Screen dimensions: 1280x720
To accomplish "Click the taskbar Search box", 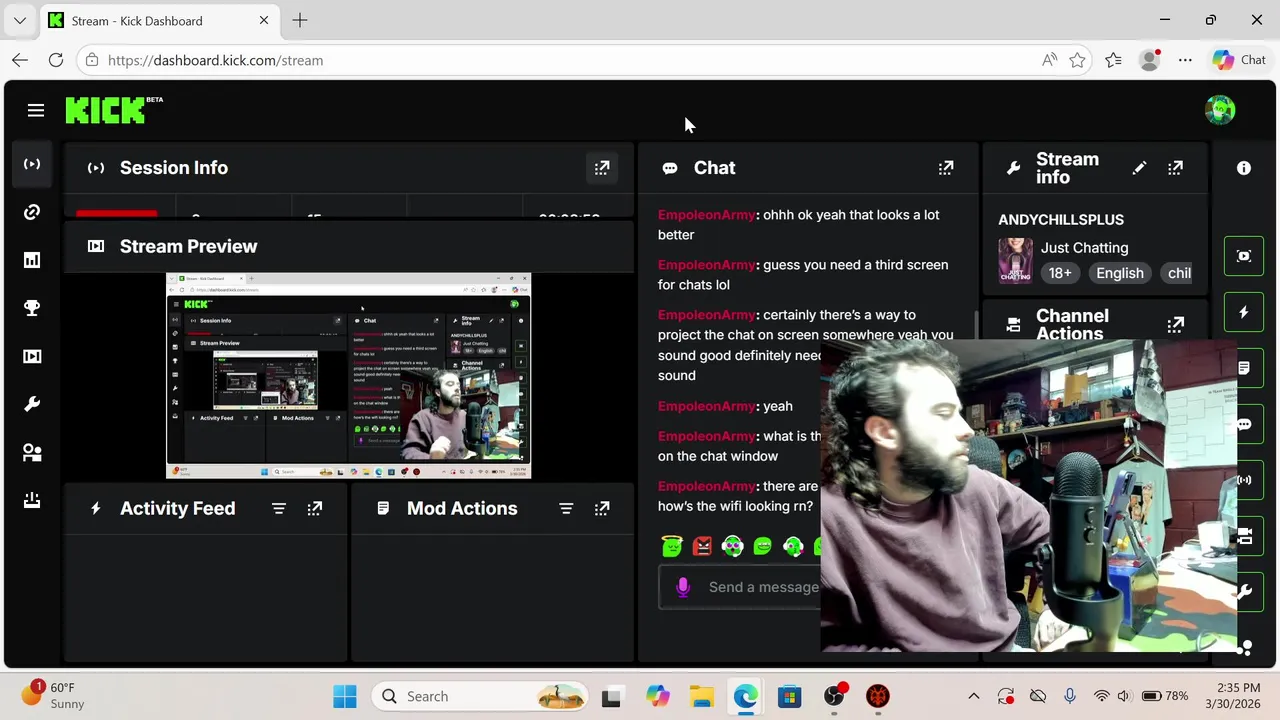I will click(480, 696).
